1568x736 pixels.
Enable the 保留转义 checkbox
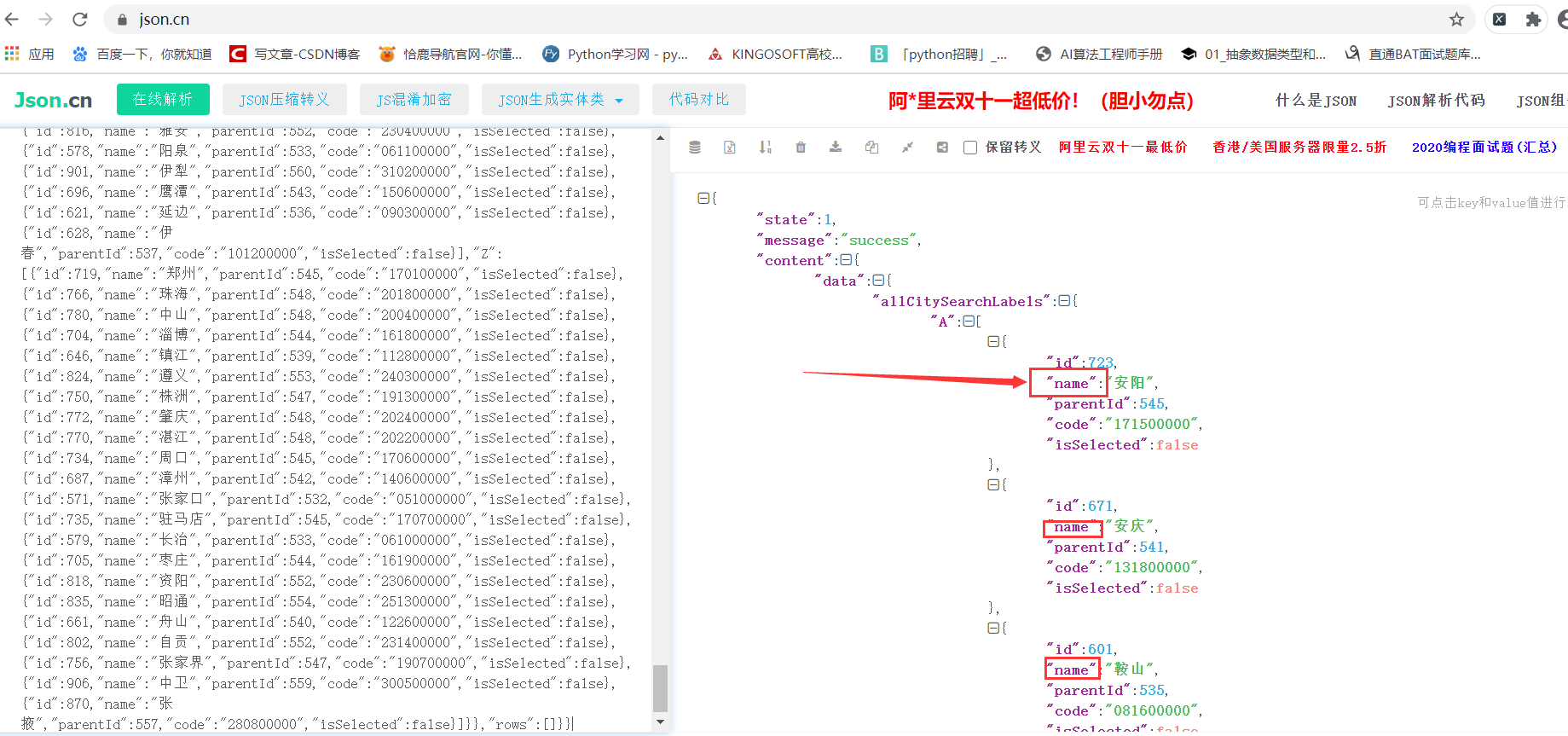click(970, 148)
